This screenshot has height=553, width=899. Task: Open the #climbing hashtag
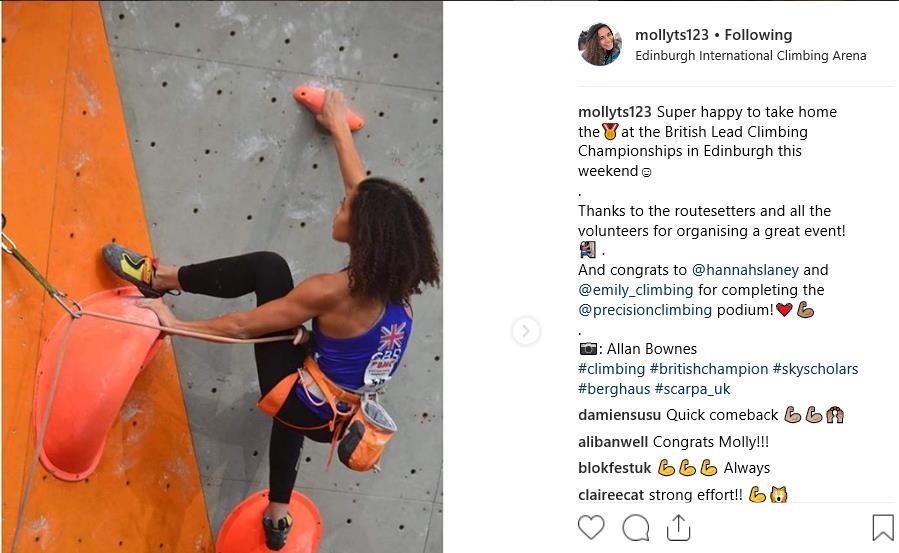point(611,369)
